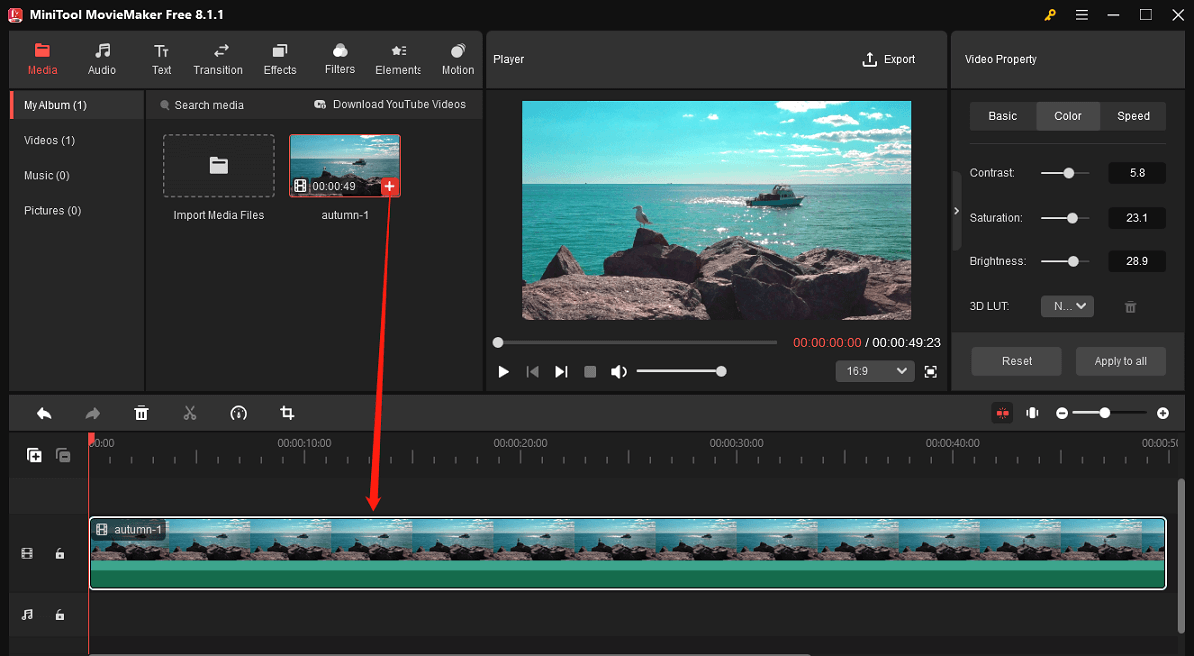Viewport: 1194px width, 656px height.
Task: Go to previous frame
Action: point(532,372)
